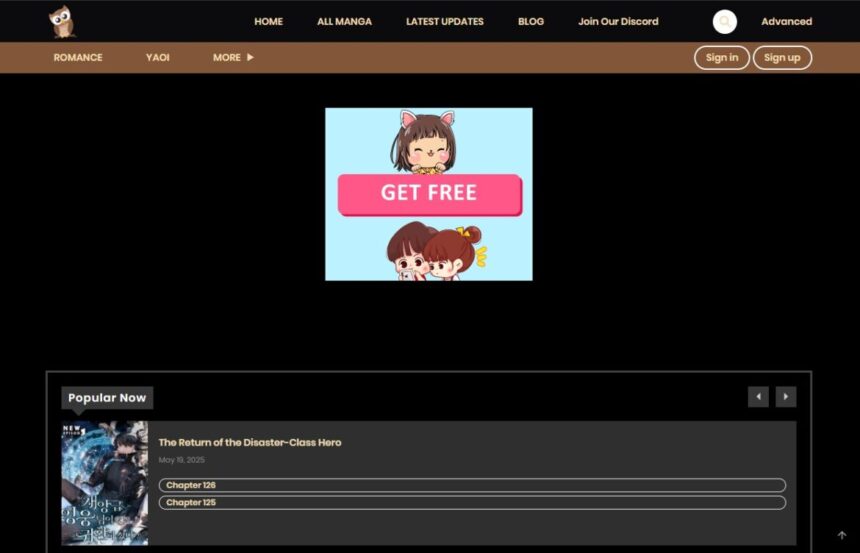Click the back-to-top arrow icon
The width and height of the screenshot is (860, 553).
point(842,535)
